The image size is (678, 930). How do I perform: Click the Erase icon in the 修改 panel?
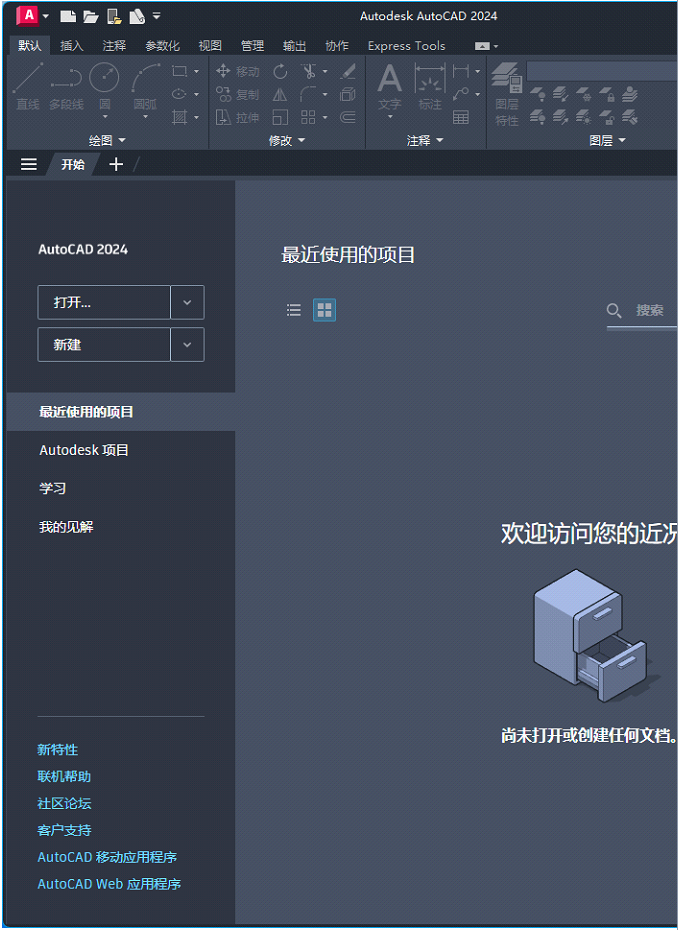[x=348, y=71]
